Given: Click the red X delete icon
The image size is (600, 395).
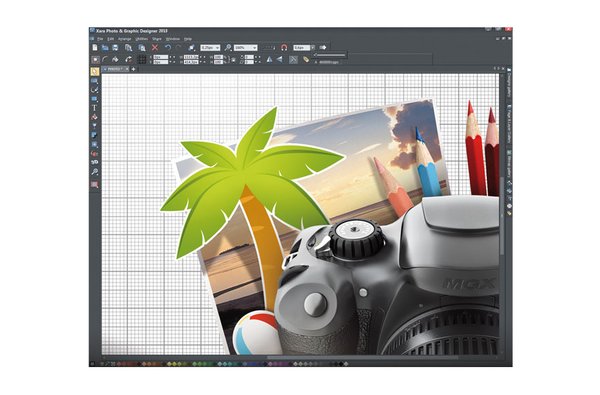Looking at the screenshot, I should coord(155,47).
